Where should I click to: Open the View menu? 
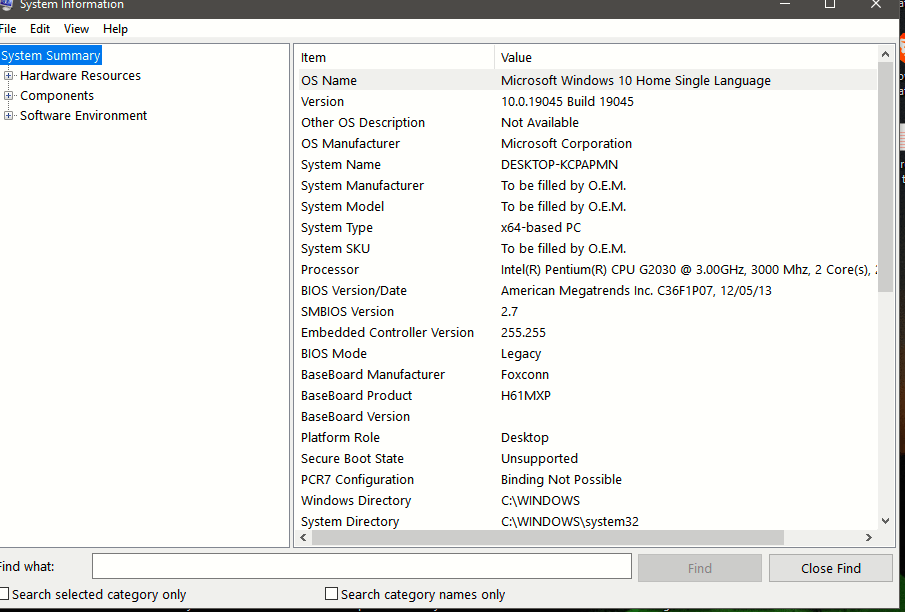coord(76,29)
